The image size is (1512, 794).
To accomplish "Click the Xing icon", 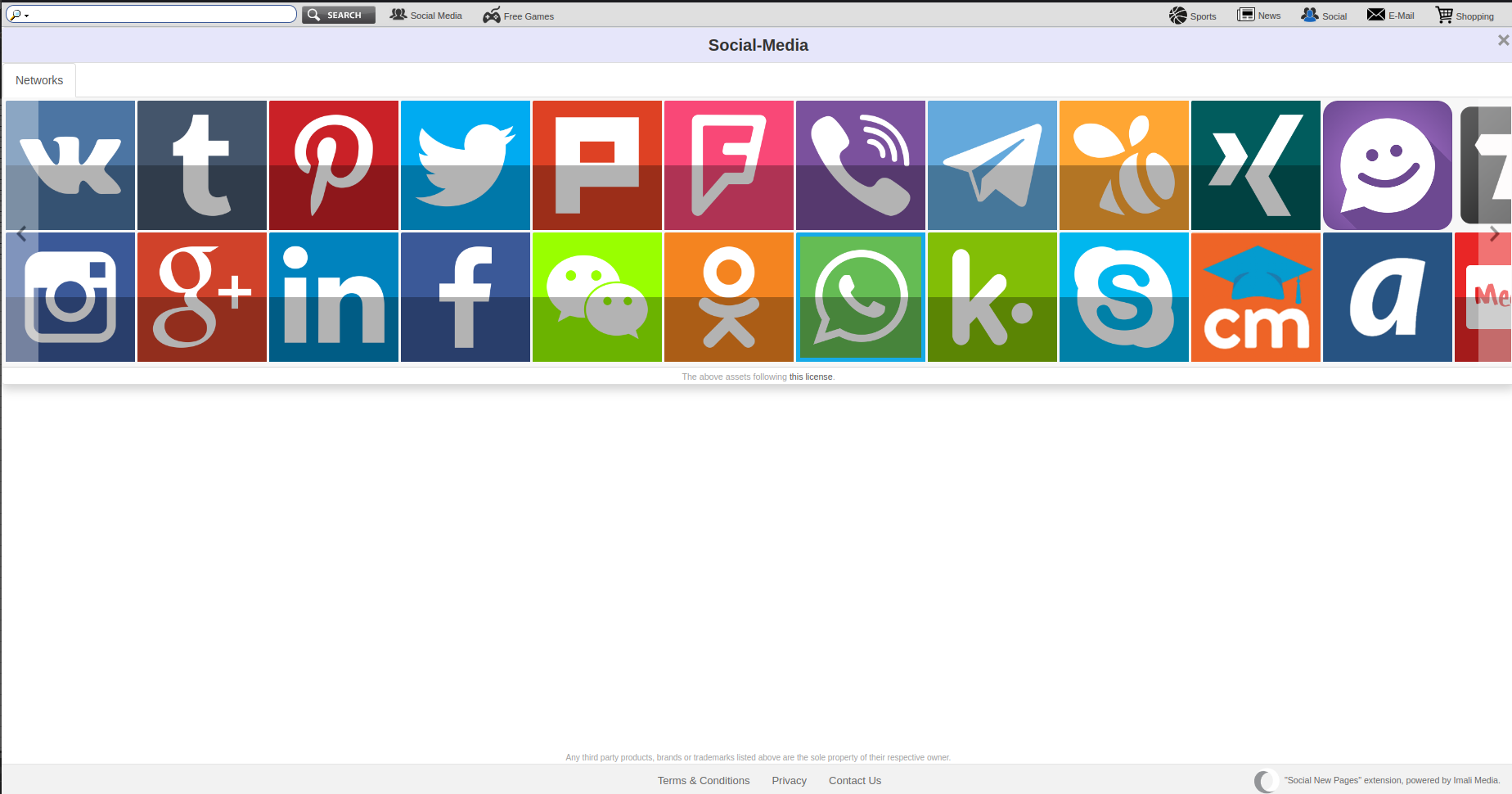I will pos(1255,165).
